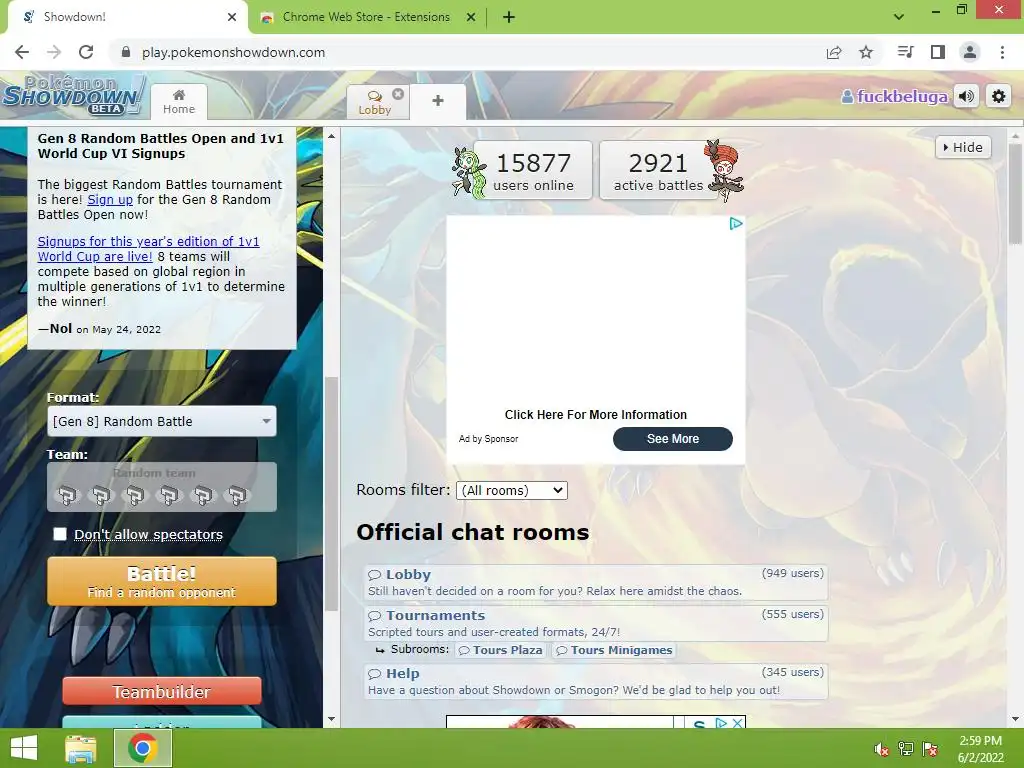
Task: Click the Showdown tab favicon
Action: tap(29, 17)
